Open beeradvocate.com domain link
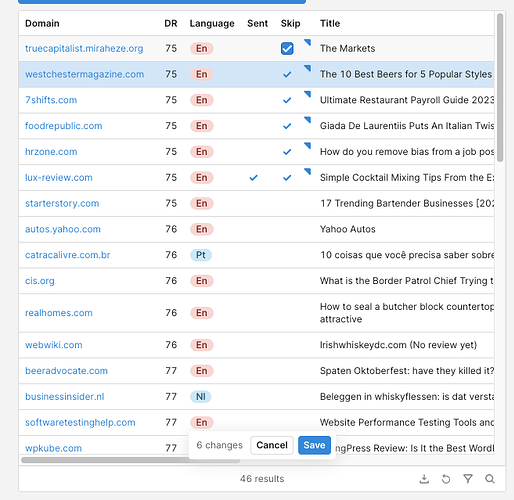 click(x=66, y=371)
